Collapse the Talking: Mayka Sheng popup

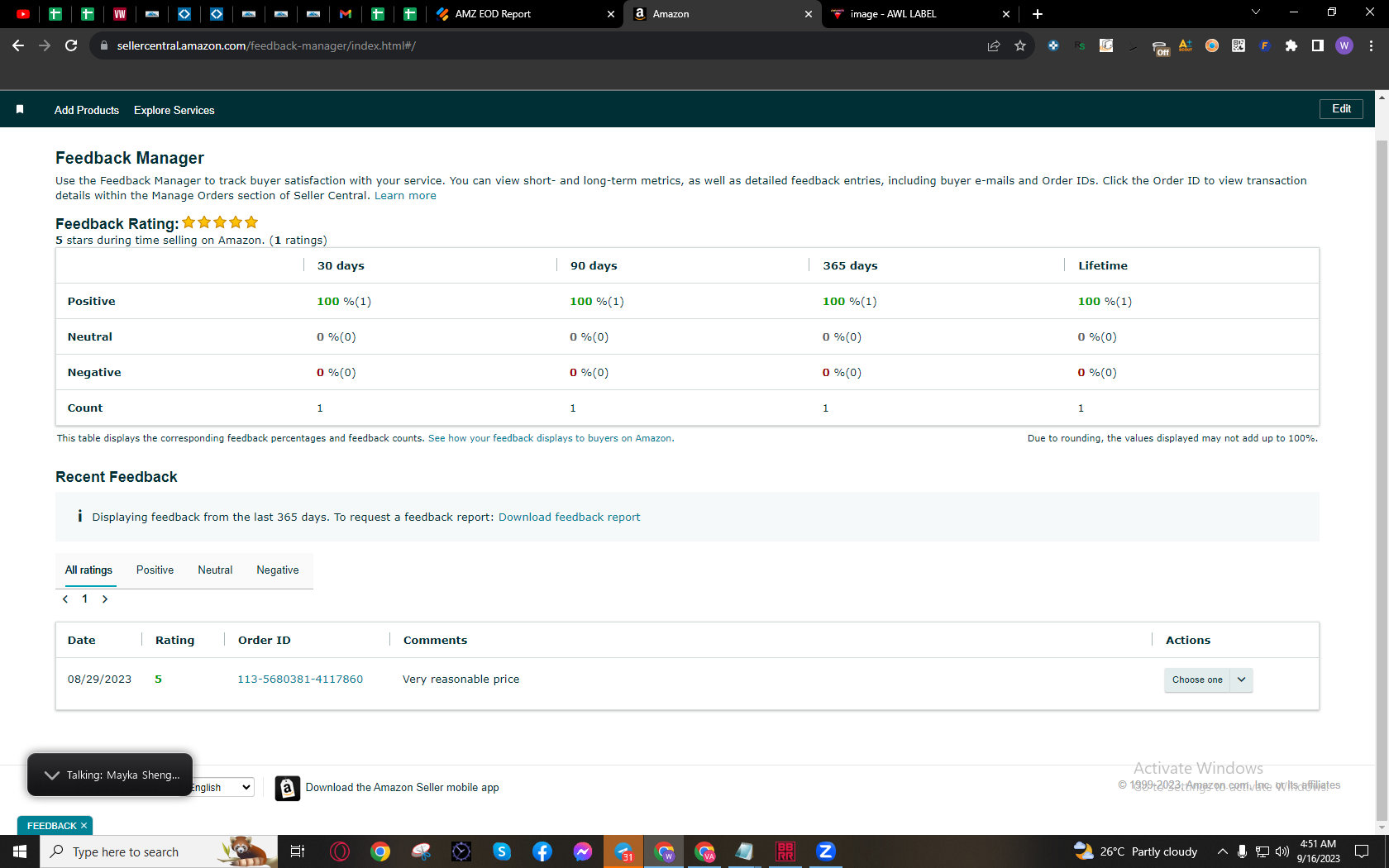(x=52, y=775)
